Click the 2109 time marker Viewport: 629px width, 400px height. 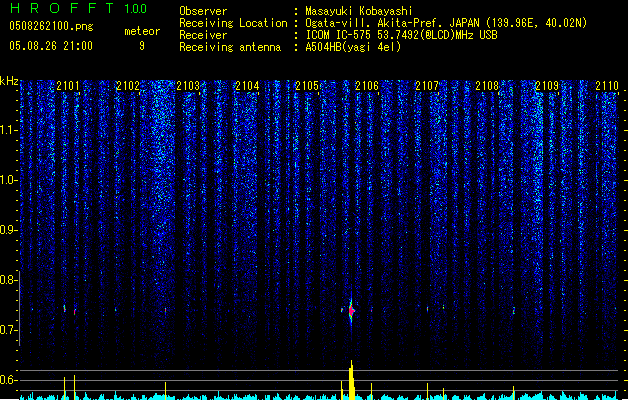pyautogui.click(x=547, y=85)
